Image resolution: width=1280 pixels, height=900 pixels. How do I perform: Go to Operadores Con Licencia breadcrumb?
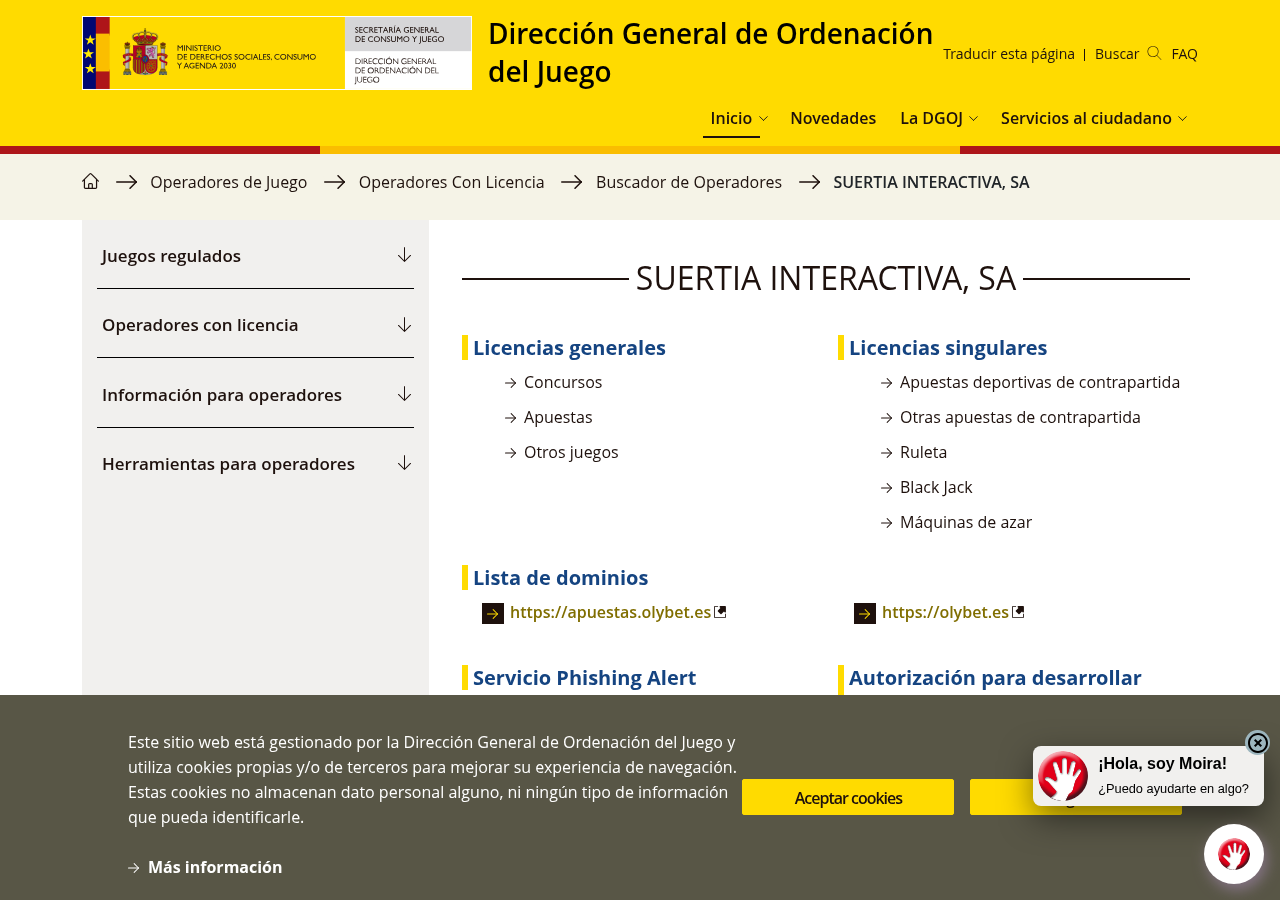point(452,182)
